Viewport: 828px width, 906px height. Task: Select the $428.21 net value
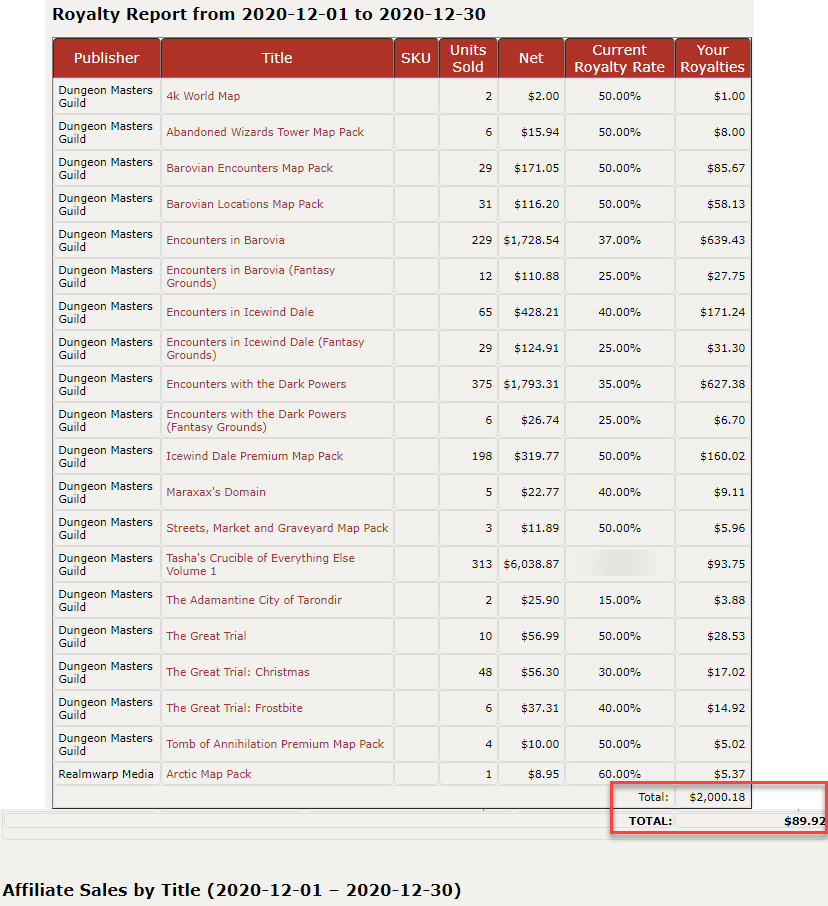coord(537,312)
